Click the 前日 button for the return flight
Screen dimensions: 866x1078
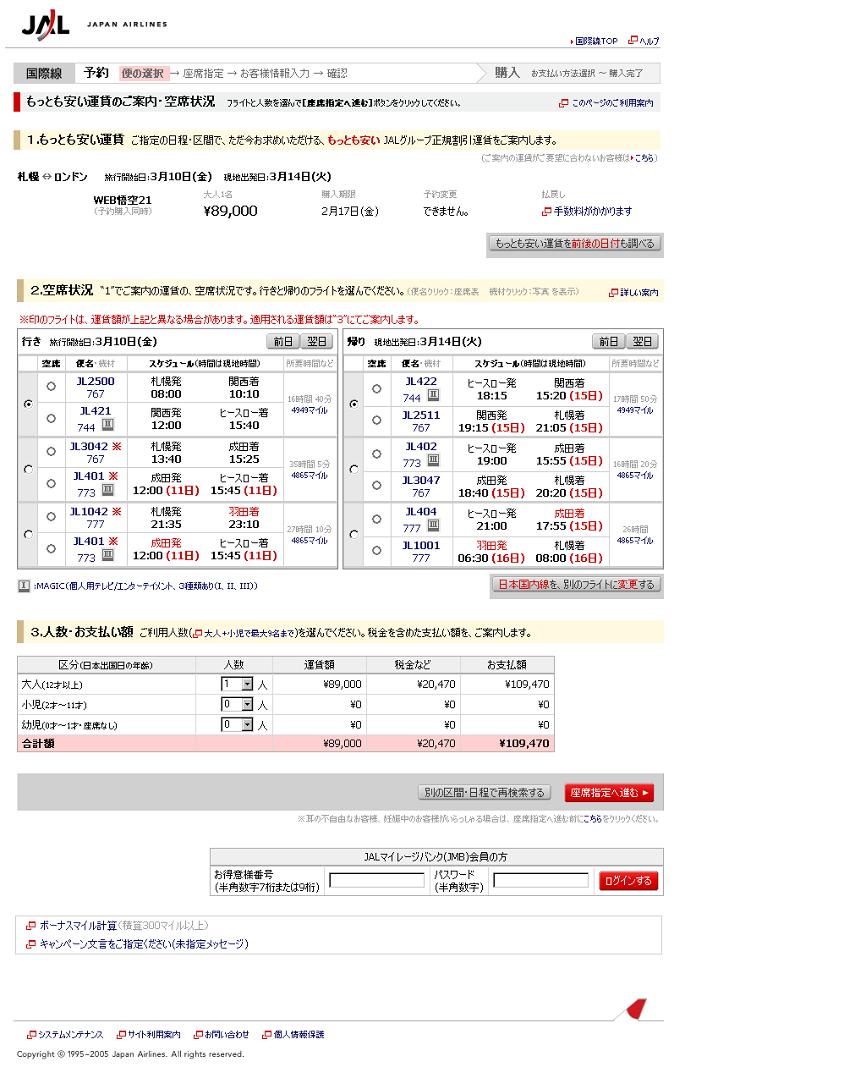(609, 342)
